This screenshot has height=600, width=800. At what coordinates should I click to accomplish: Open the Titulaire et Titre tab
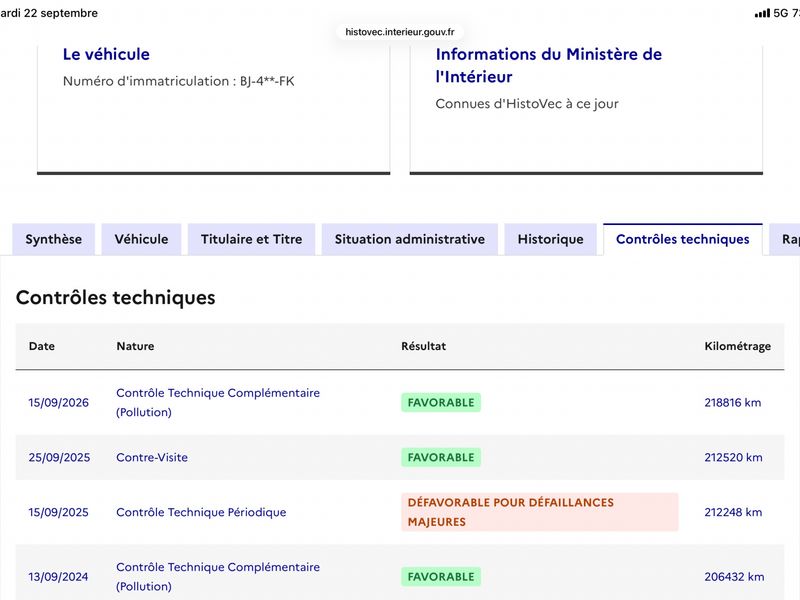pos(252,239)
